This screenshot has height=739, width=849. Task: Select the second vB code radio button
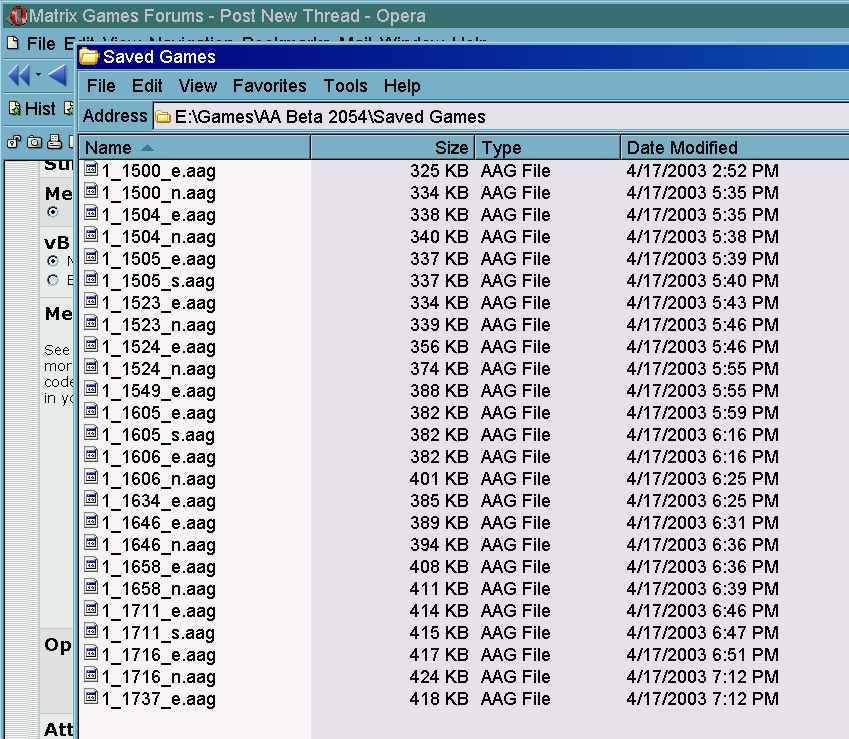pyautogui.click(x=53, y=280)
